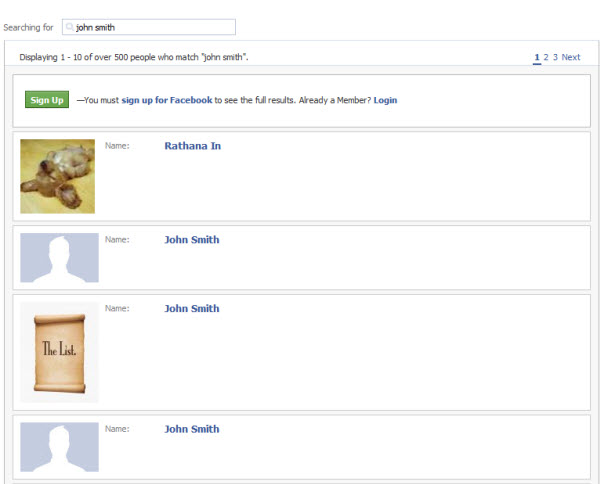Viewport: 600px width, 484px height.
Task: Open the second John Smith name link
Action: (192, 308)
